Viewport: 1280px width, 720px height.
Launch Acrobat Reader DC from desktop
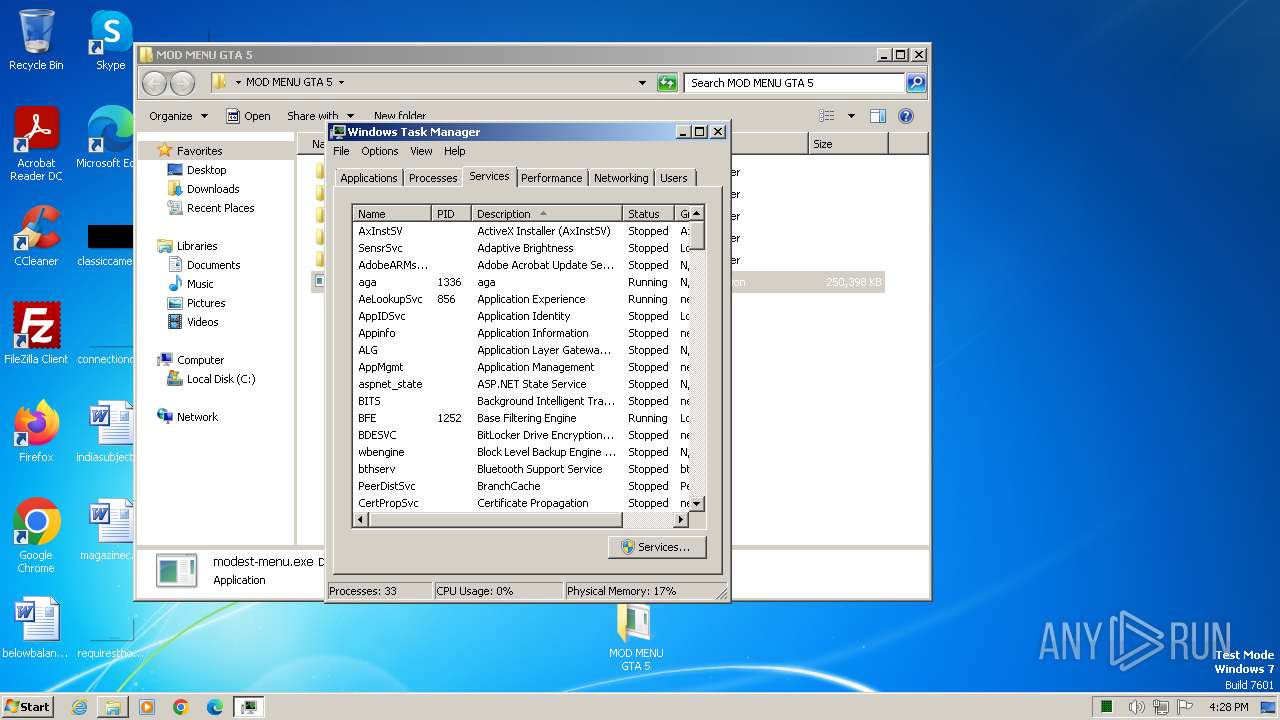coord(36,144)
